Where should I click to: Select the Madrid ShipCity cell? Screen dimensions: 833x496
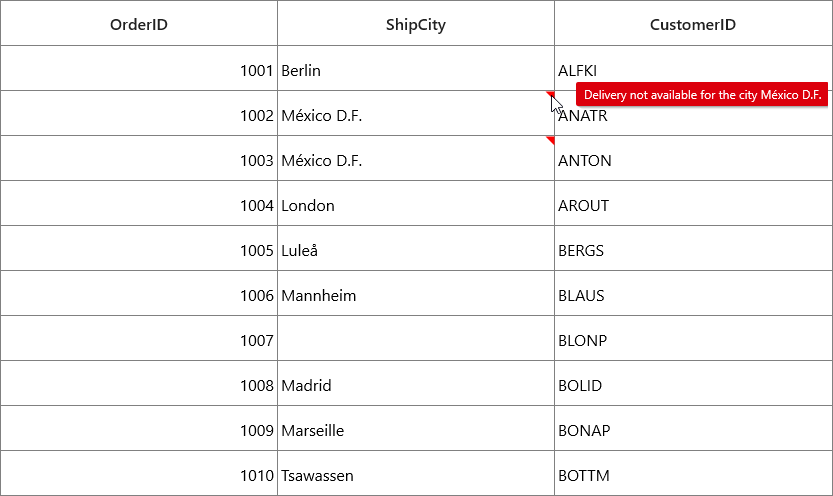(416, 383)
